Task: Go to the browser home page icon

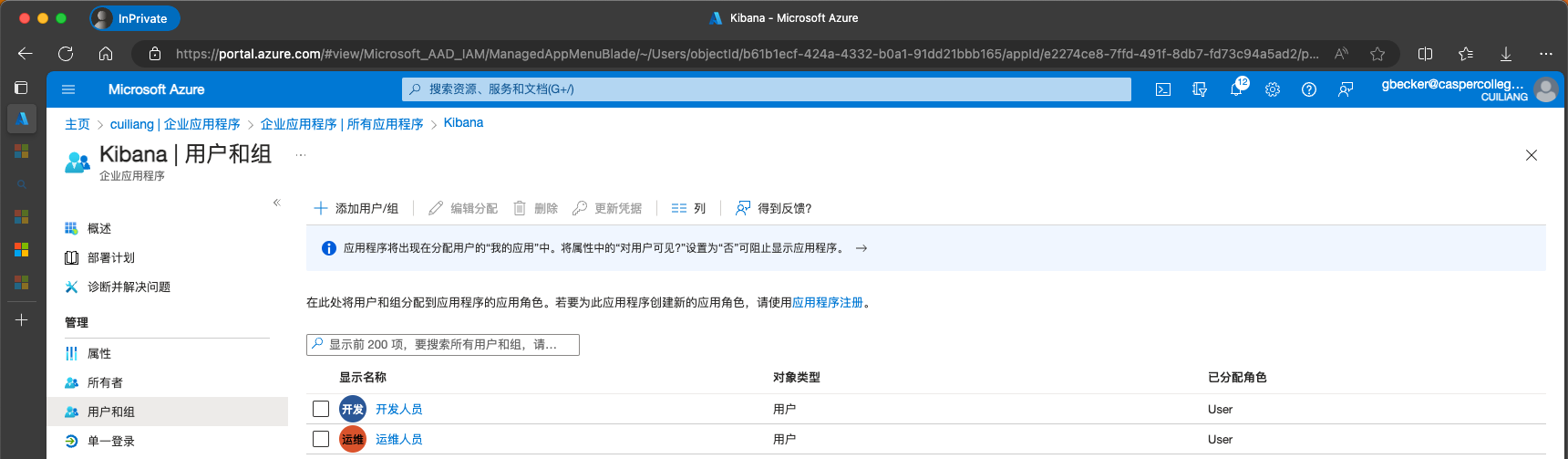Action: pyautogui.click(x=106, y=54)
